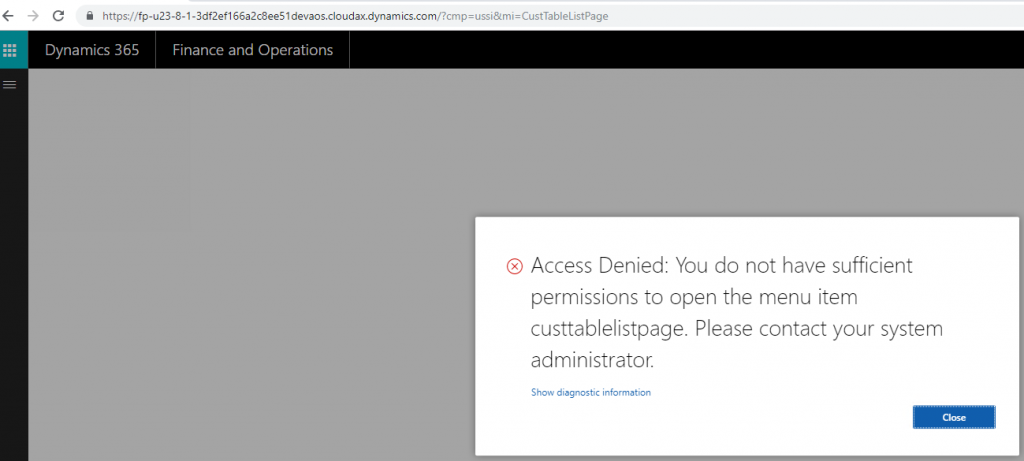Click the word custtablelistpage in the message
Viewport: 1024px width, 461px height.
(609, 328)
